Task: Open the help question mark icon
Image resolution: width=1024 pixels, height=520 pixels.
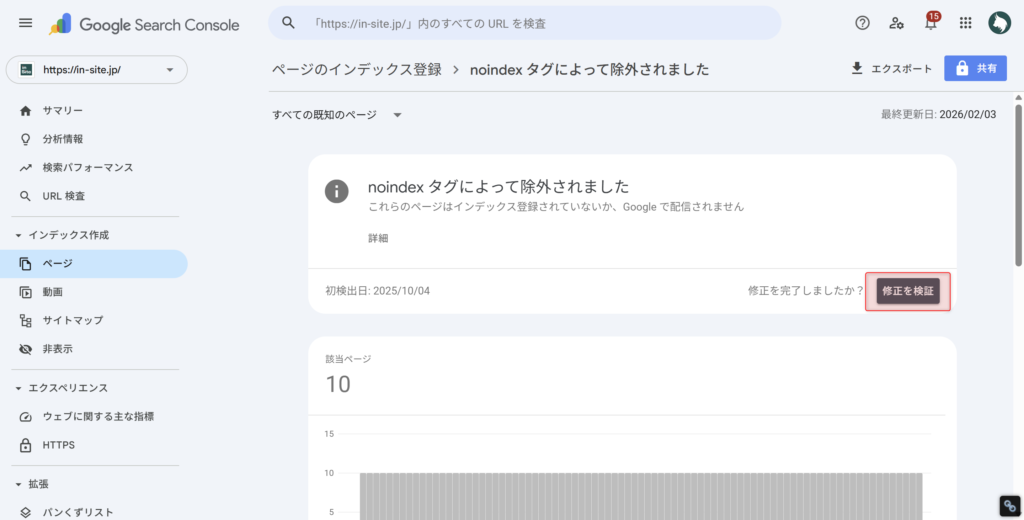Action: point(862,23)
